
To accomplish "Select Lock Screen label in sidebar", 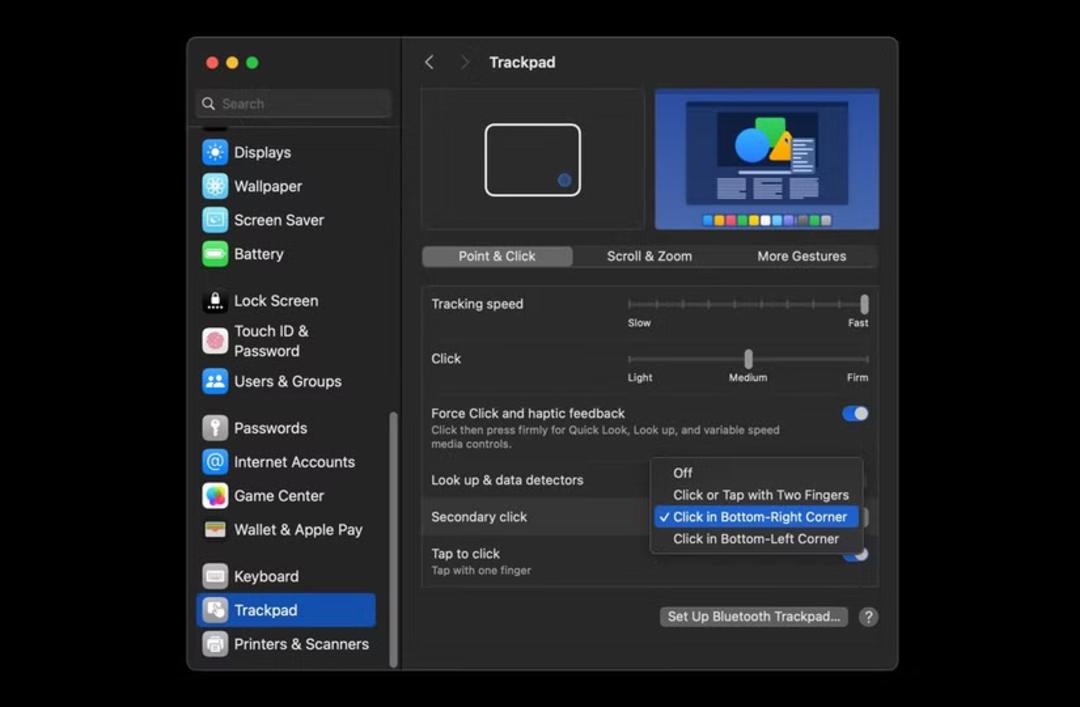I will click(276, 300).
